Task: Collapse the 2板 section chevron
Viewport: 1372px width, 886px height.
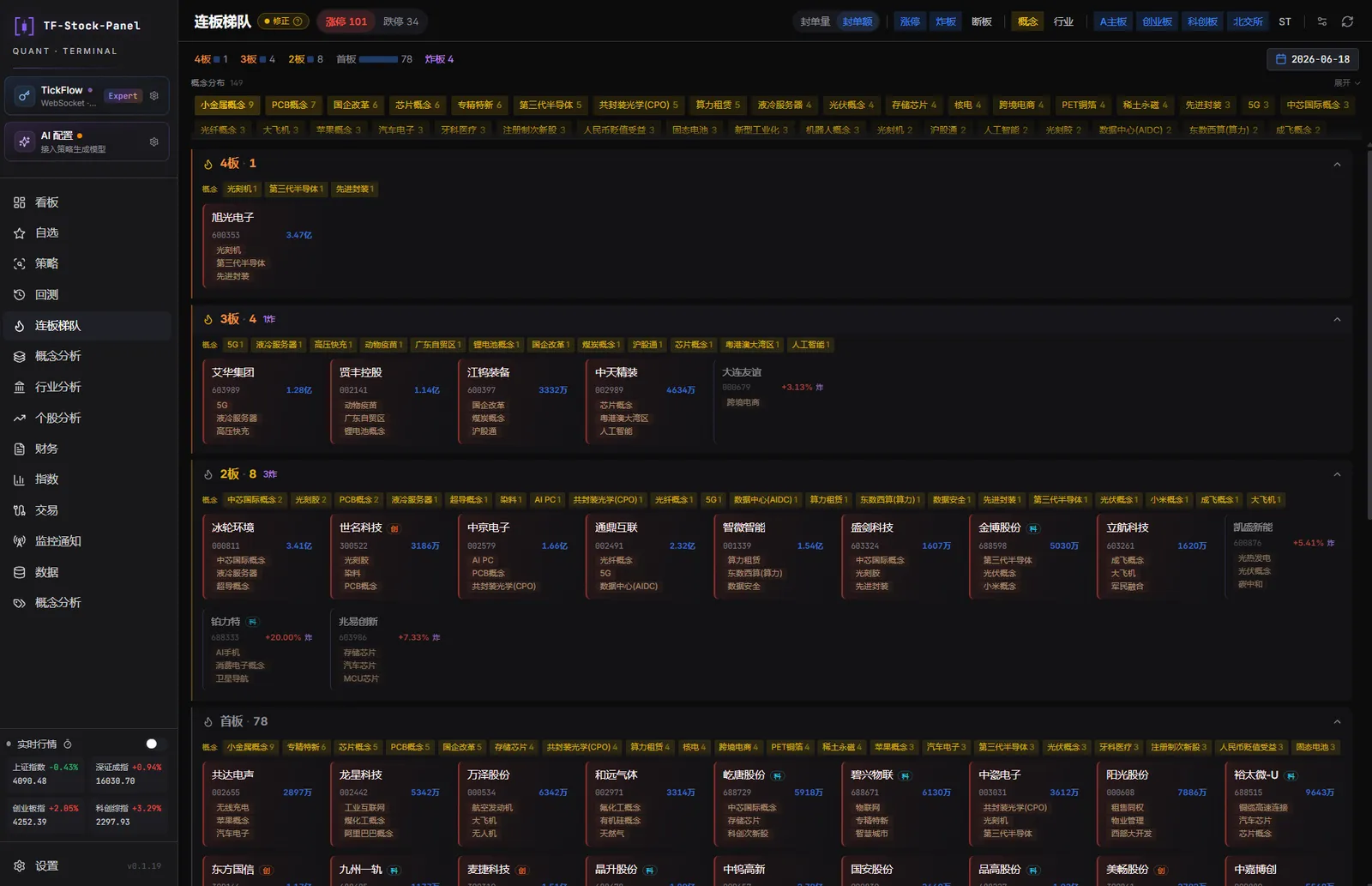Action: [1337, 474]
